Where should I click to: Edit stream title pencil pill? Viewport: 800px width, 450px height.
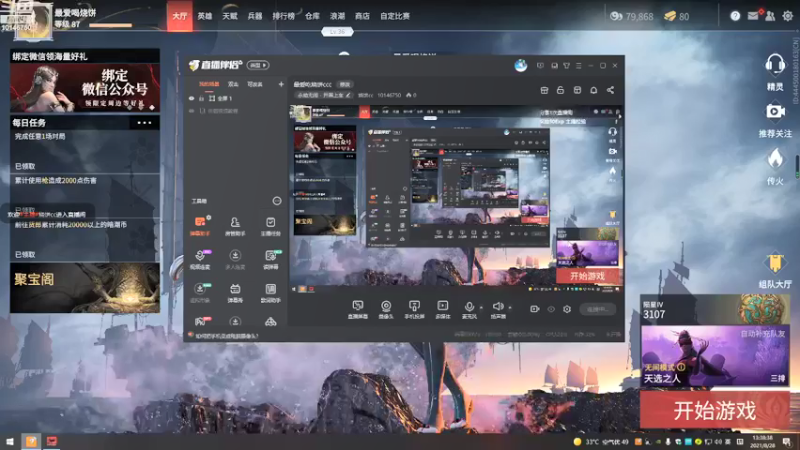(x=324, y=95)
